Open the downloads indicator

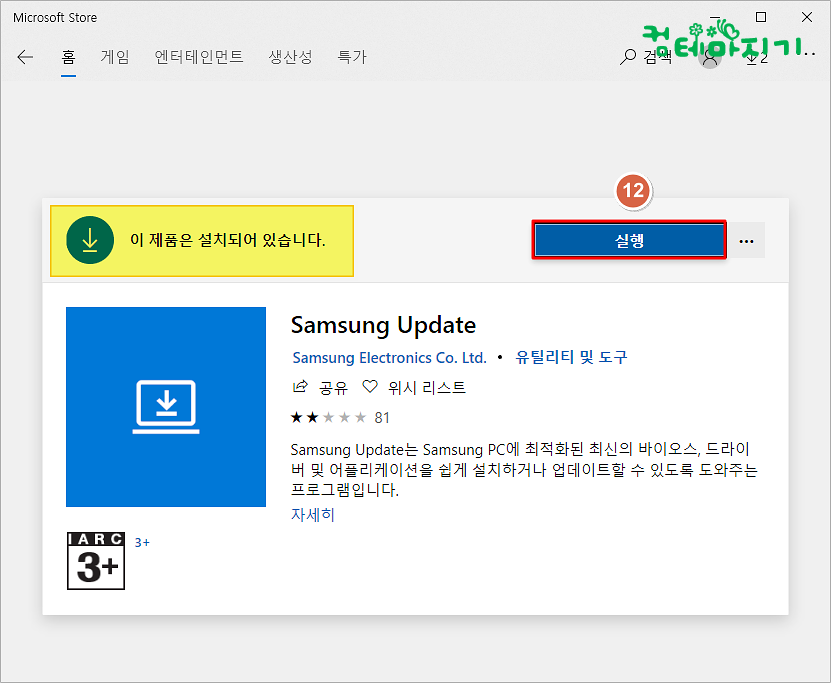[x=756, y=57]
